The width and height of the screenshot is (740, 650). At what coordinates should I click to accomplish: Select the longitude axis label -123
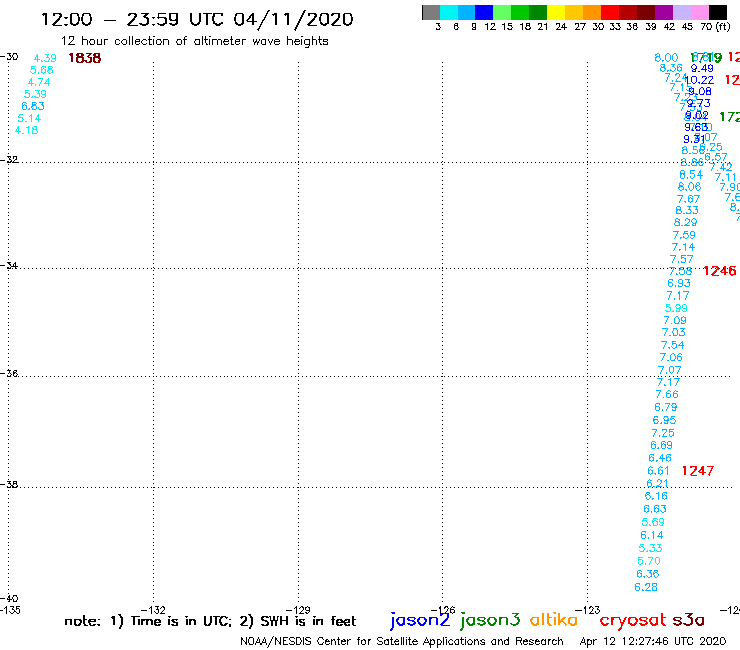point(588,610)
